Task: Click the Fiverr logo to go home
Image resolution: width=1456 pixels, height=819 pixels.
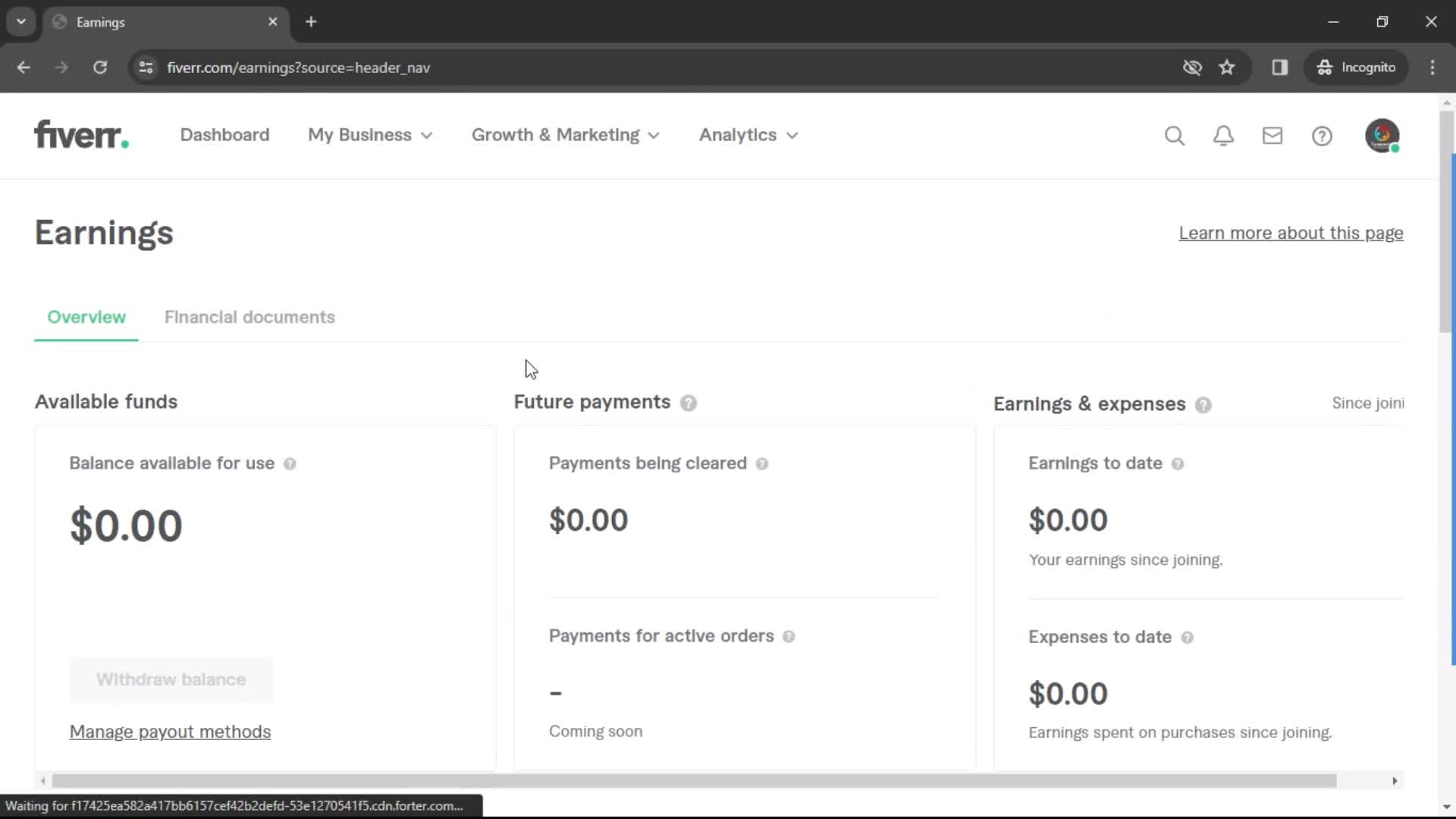Action: click(80, 134)
